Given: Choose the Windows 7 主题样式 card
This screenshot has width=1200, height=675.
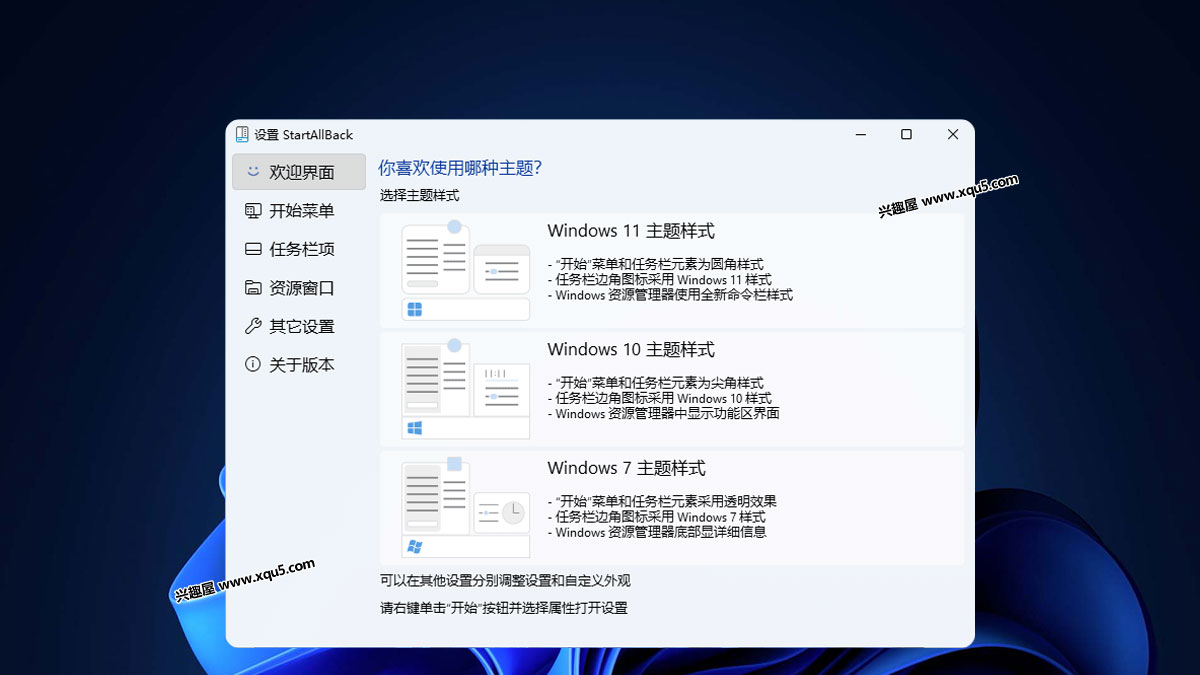Looking at the screenshot, I should click(x=672, y=508).
